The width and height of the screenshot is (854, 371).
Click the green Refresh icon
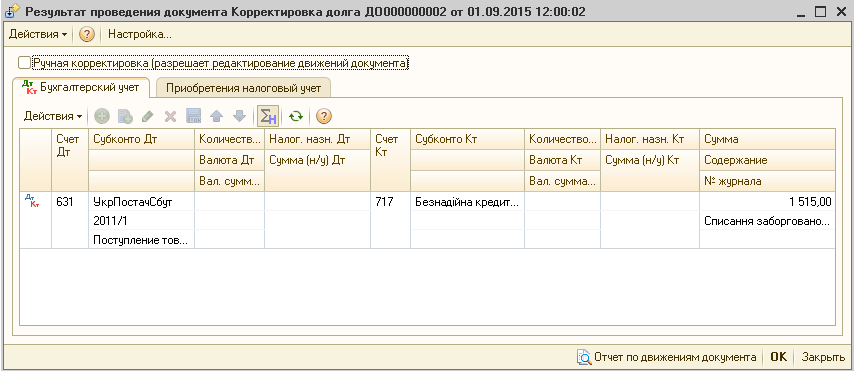pos(296,116)
